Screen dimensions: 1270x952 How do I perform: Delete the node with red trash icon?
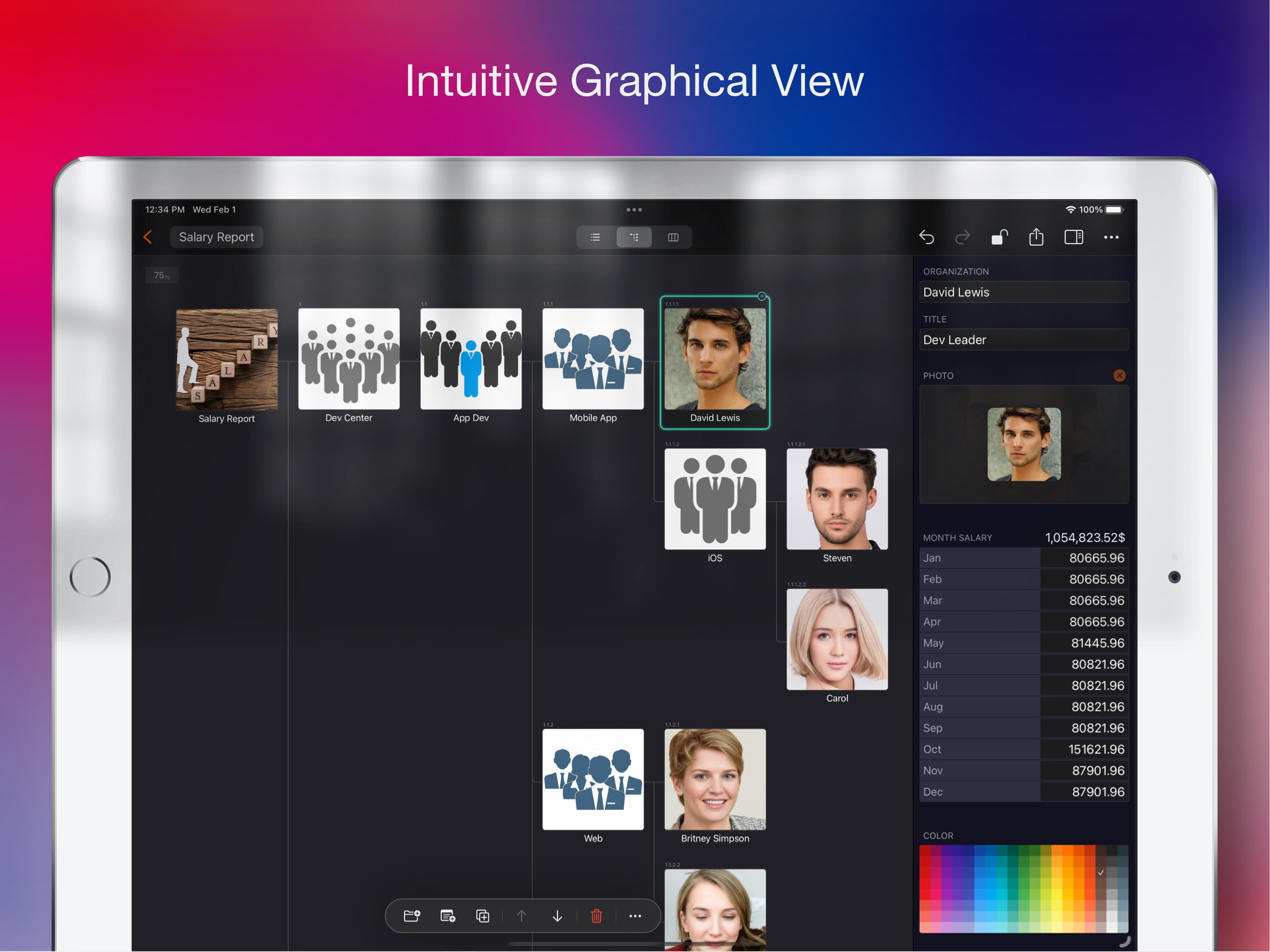pyautogui.click(x=596, y=916)
